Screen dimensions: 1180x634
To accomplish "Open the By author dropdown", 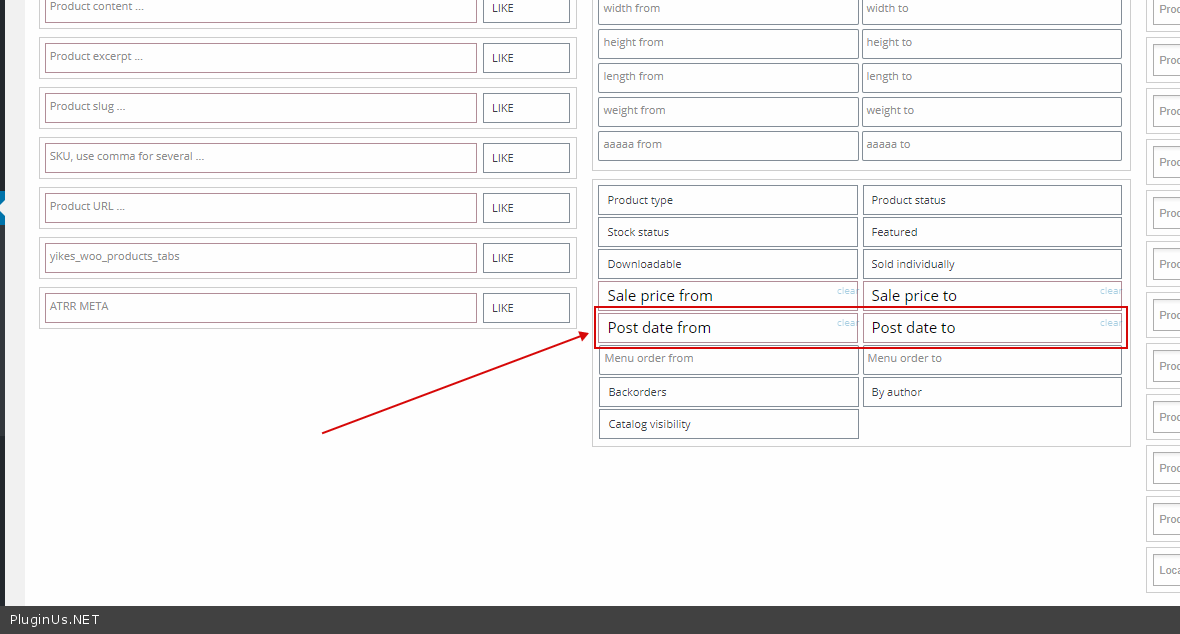I will 991,392.
